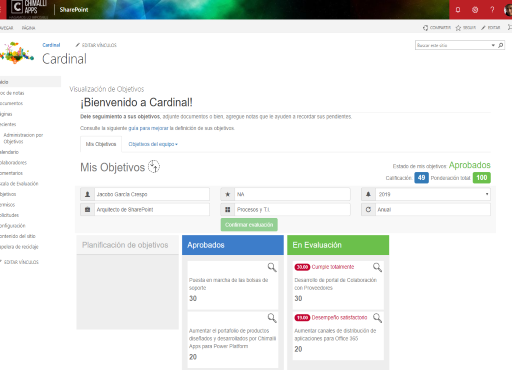Open the settings gear in the red header
The height and width of the screenshot is (384, 512).
(475, 10)
